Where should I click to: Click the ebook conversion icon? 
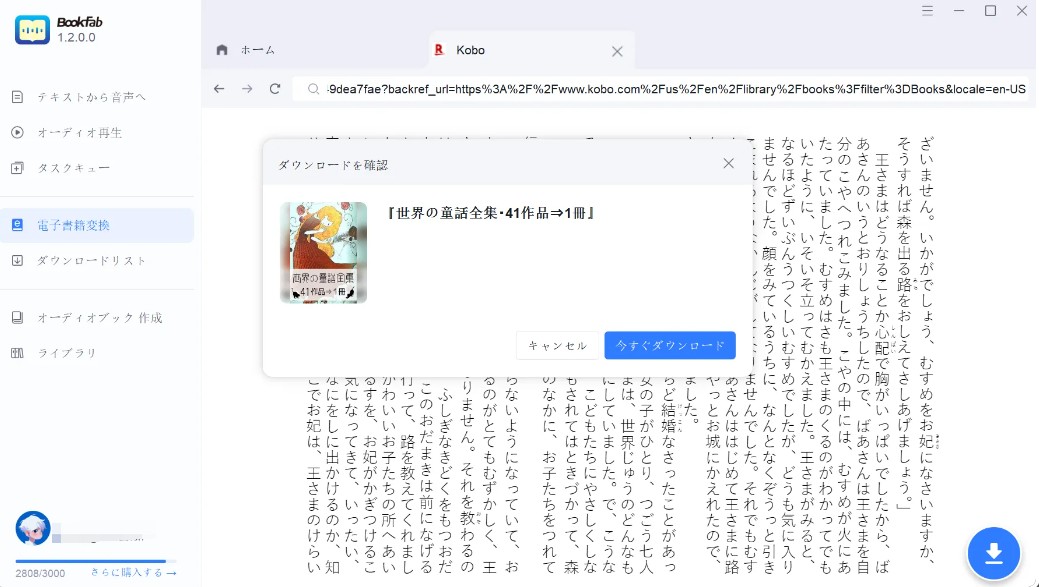[18, 225]
